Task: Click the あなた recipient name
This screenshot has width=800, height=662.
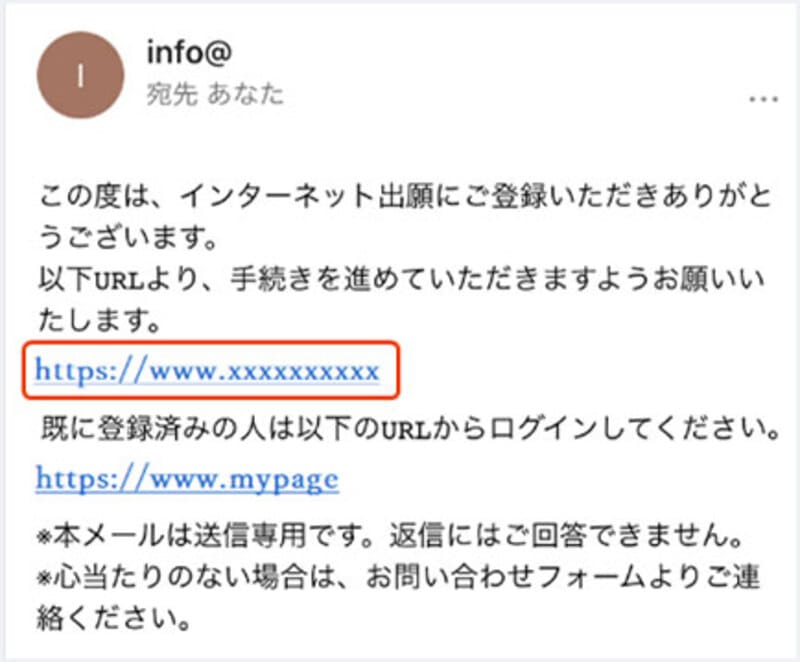Action: click(x=245, y=94)
